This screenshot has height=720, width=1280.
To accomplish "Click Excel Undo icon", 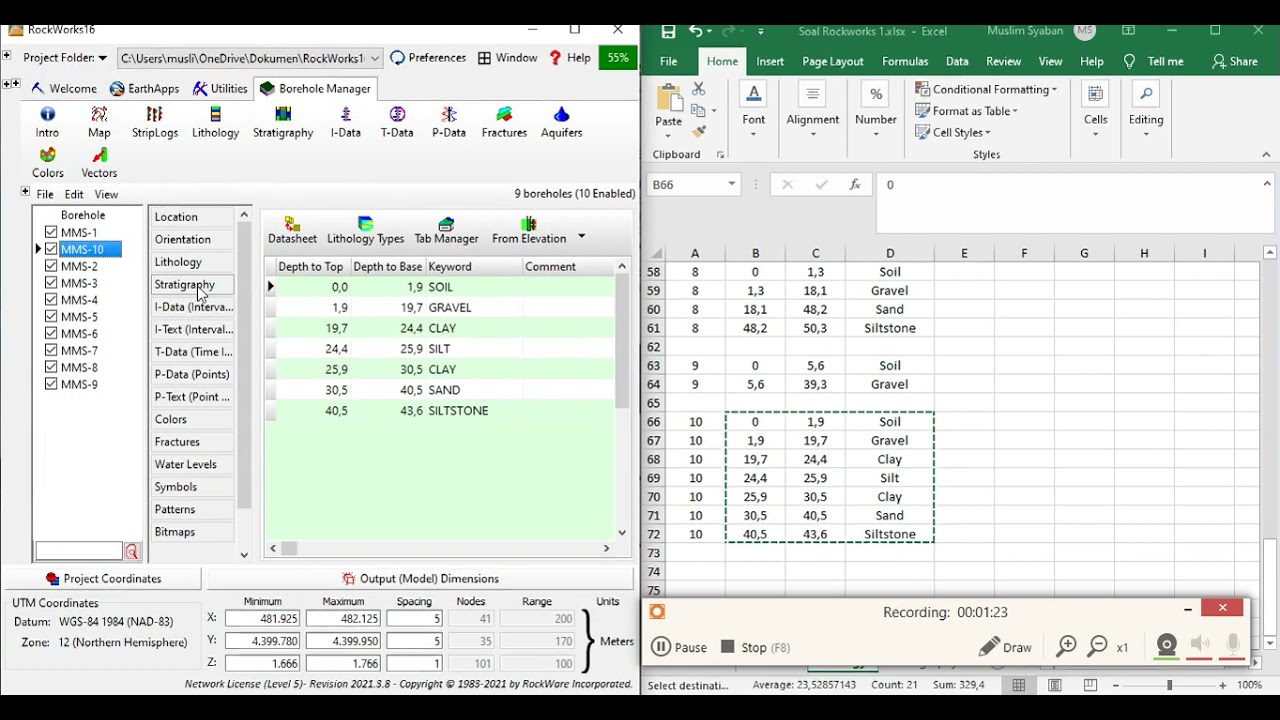I will (696, 31).
